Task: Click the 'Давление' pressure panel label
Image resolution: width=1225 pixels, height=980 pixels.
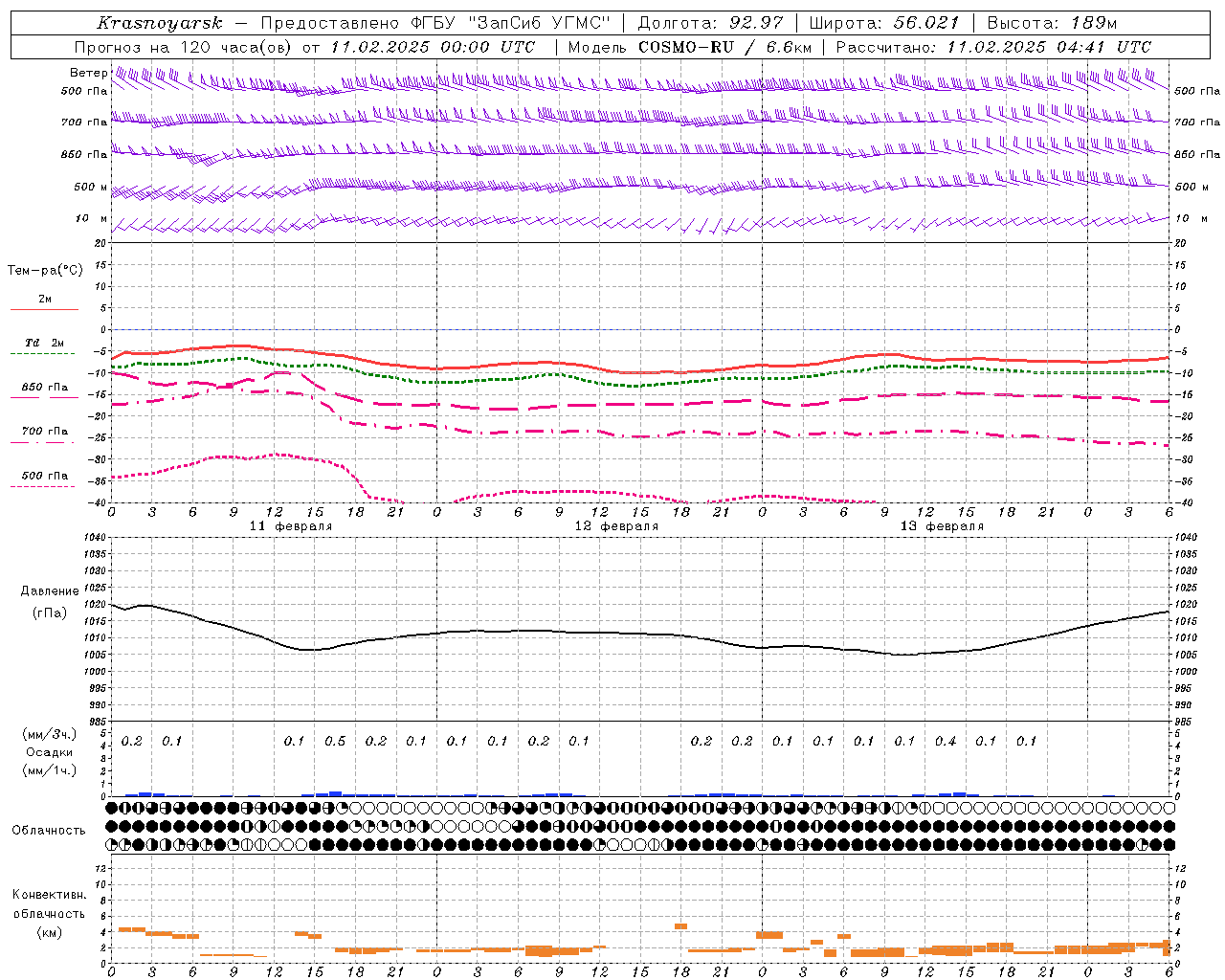Action: pyautogui.click(x=50, y=591)
